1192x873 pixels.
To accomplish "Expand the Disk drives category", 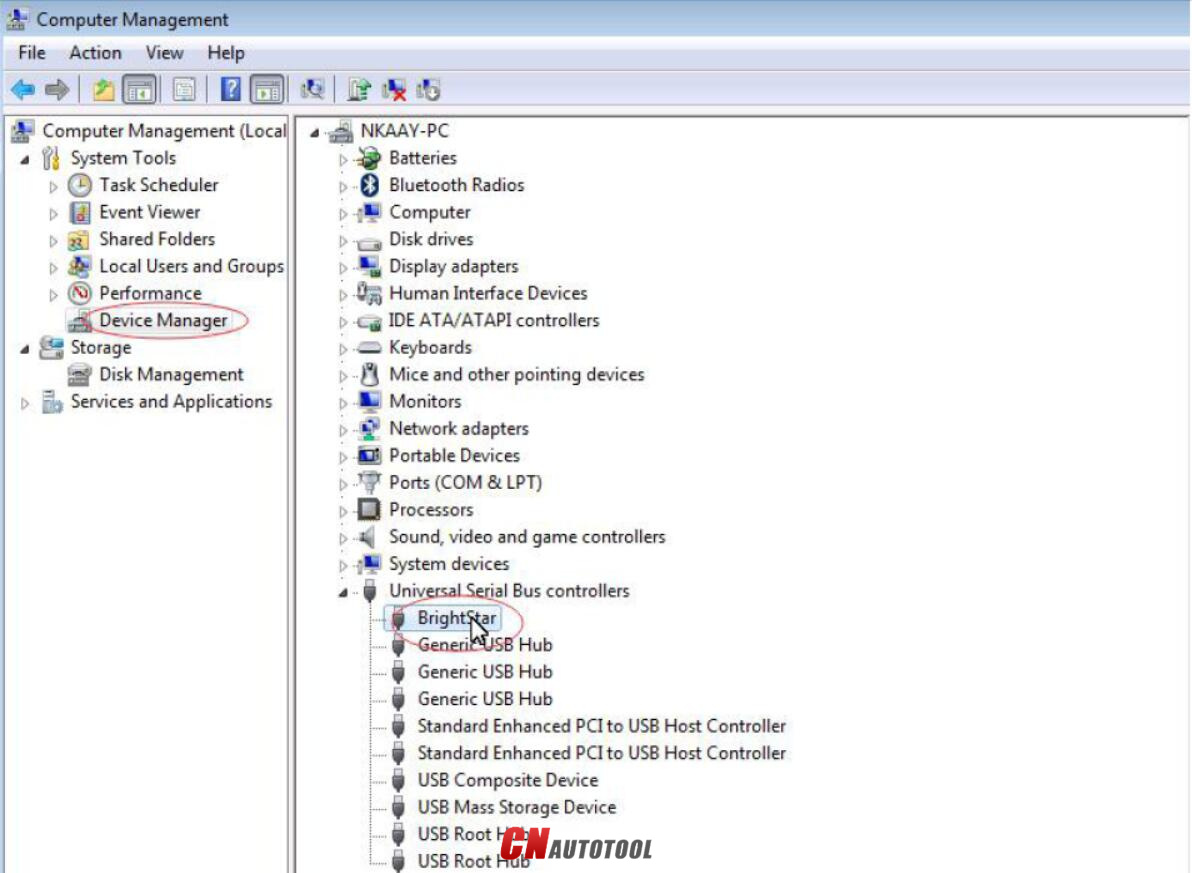I will coord(343,241).
